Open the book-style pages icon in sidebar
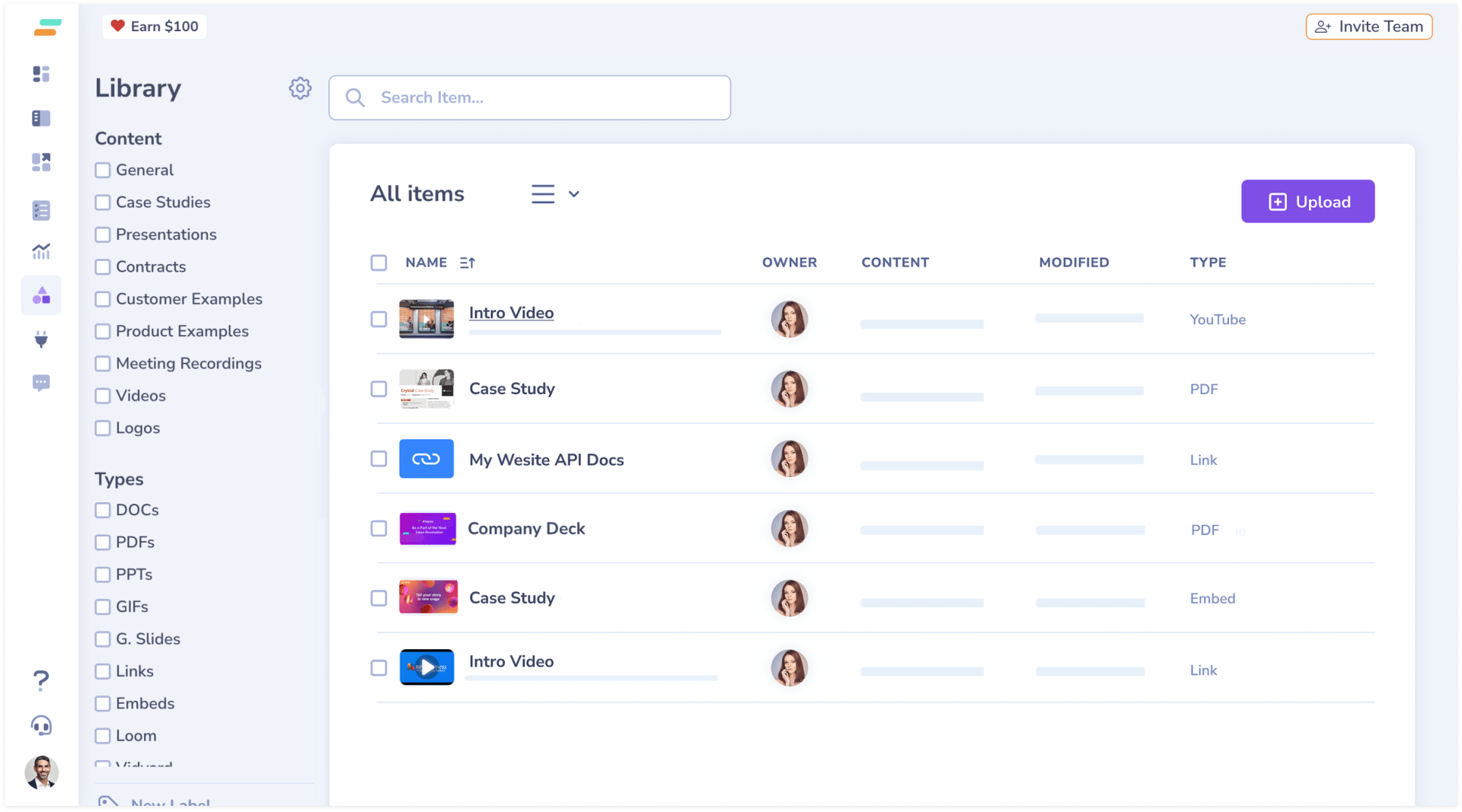1462x812 pixels. (x=41, y=118)
